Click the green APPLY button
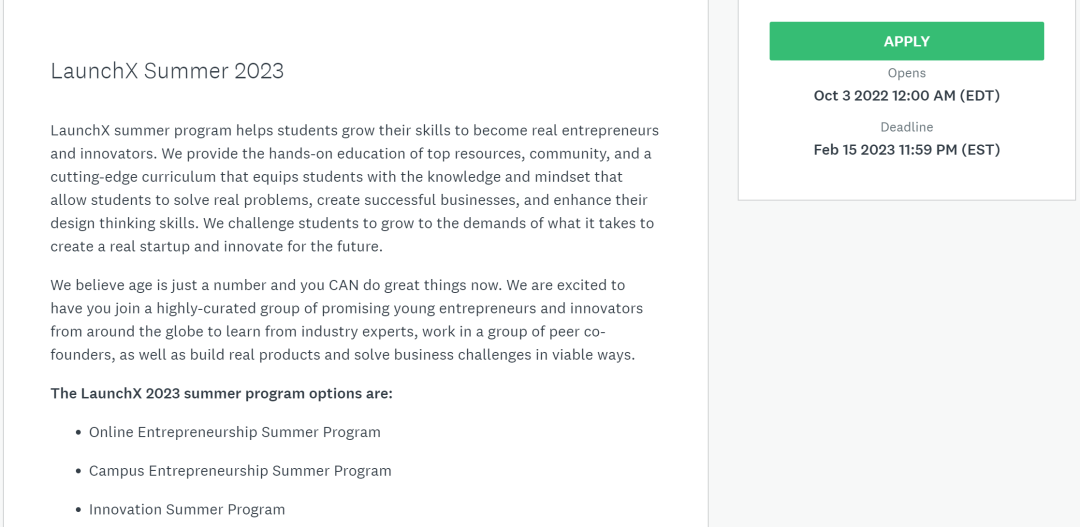This screenshot has width=1080, height=527. (x=906, y=41)
